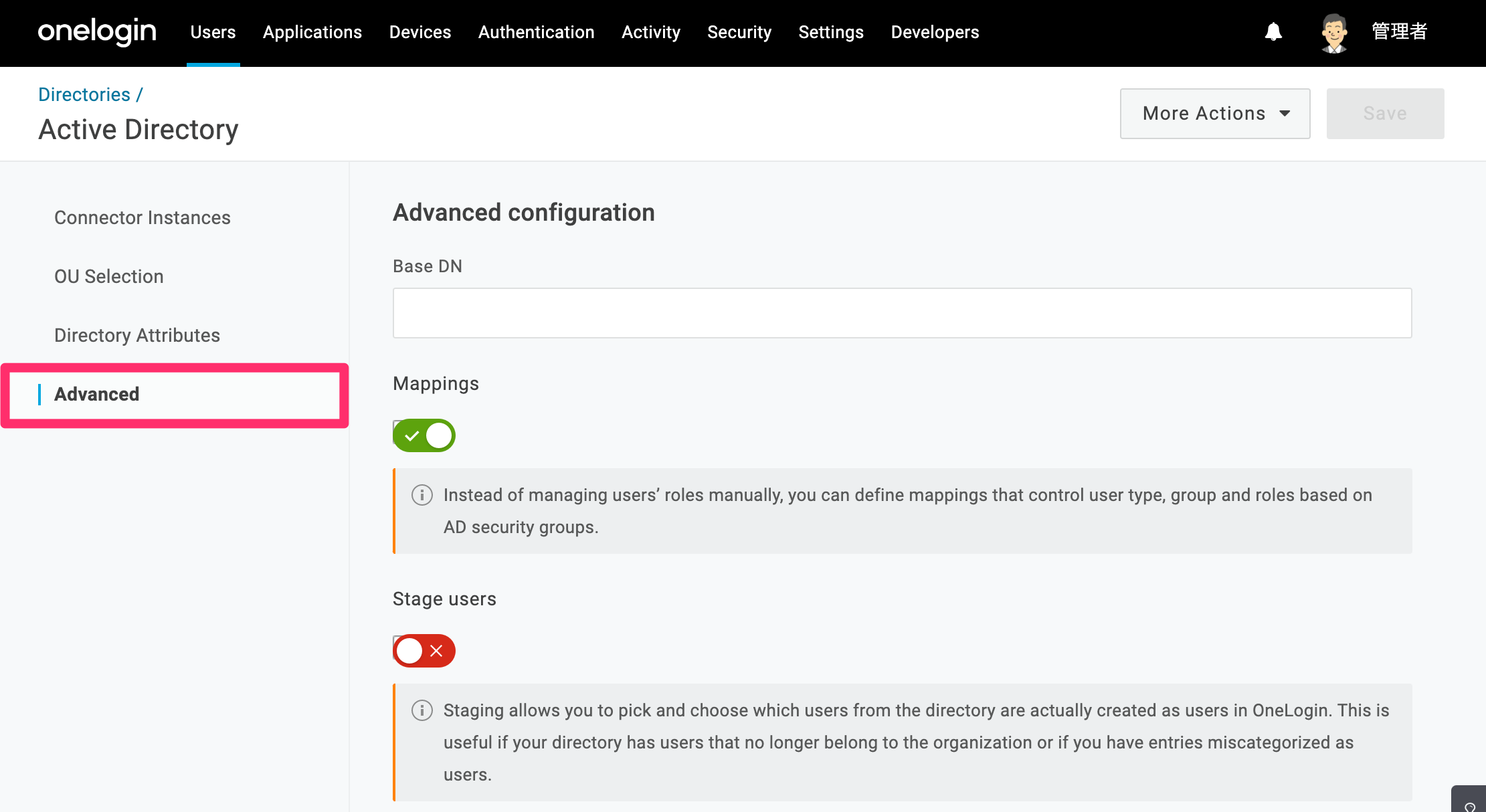
Task: Open the Applications menu
Action: coord(312,32)
